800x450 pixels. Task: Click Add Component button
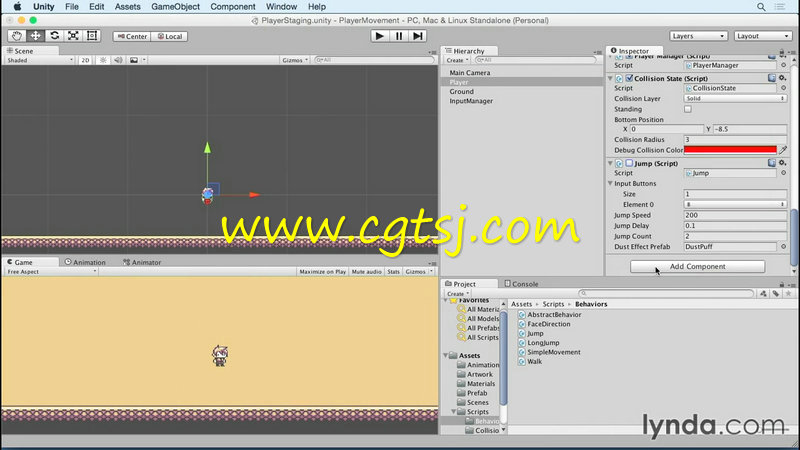pyautogui.click(x=697, y=266)
